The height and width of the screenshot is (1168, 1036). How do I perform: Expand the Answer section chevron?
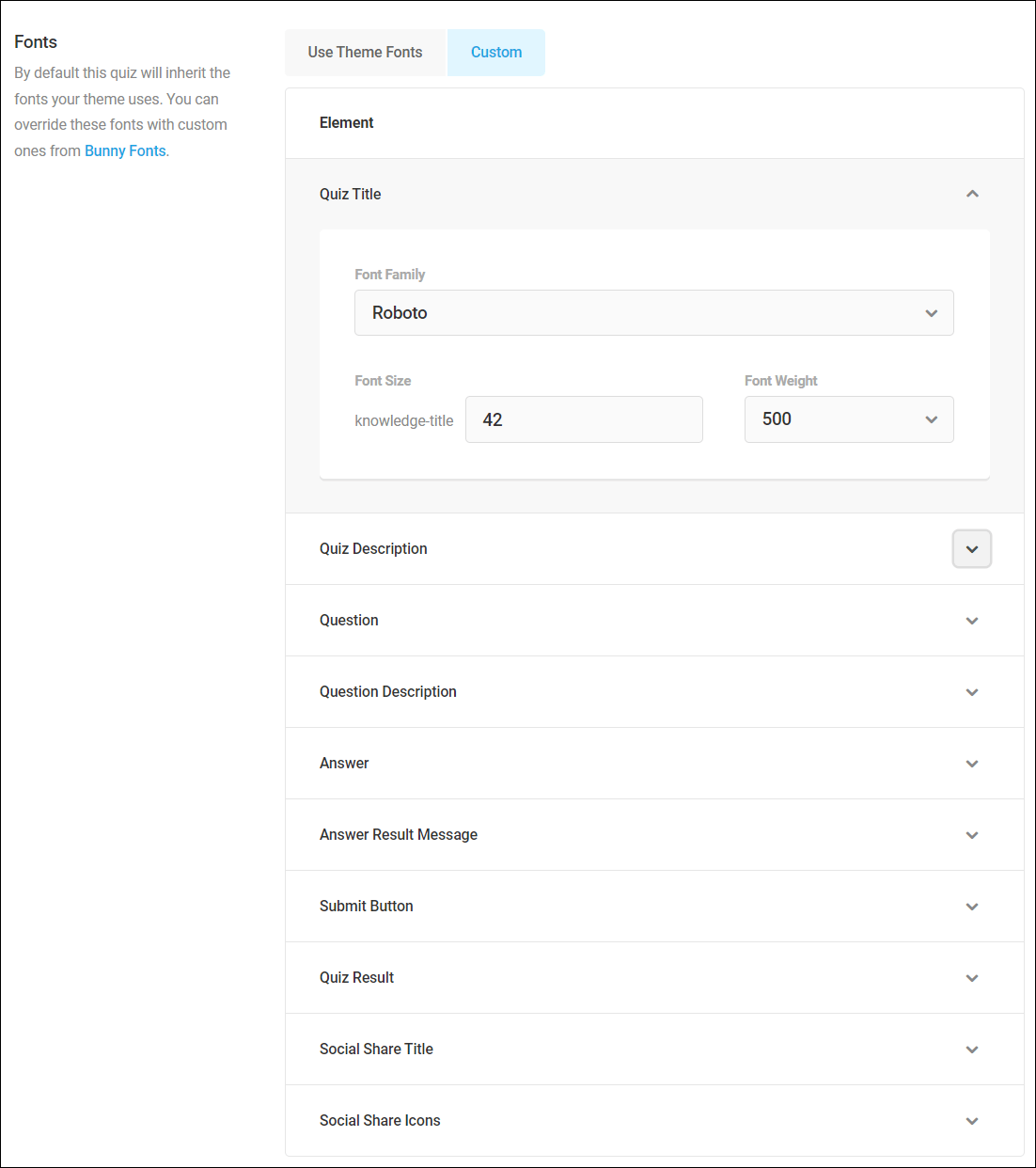[x=972, y=764]
